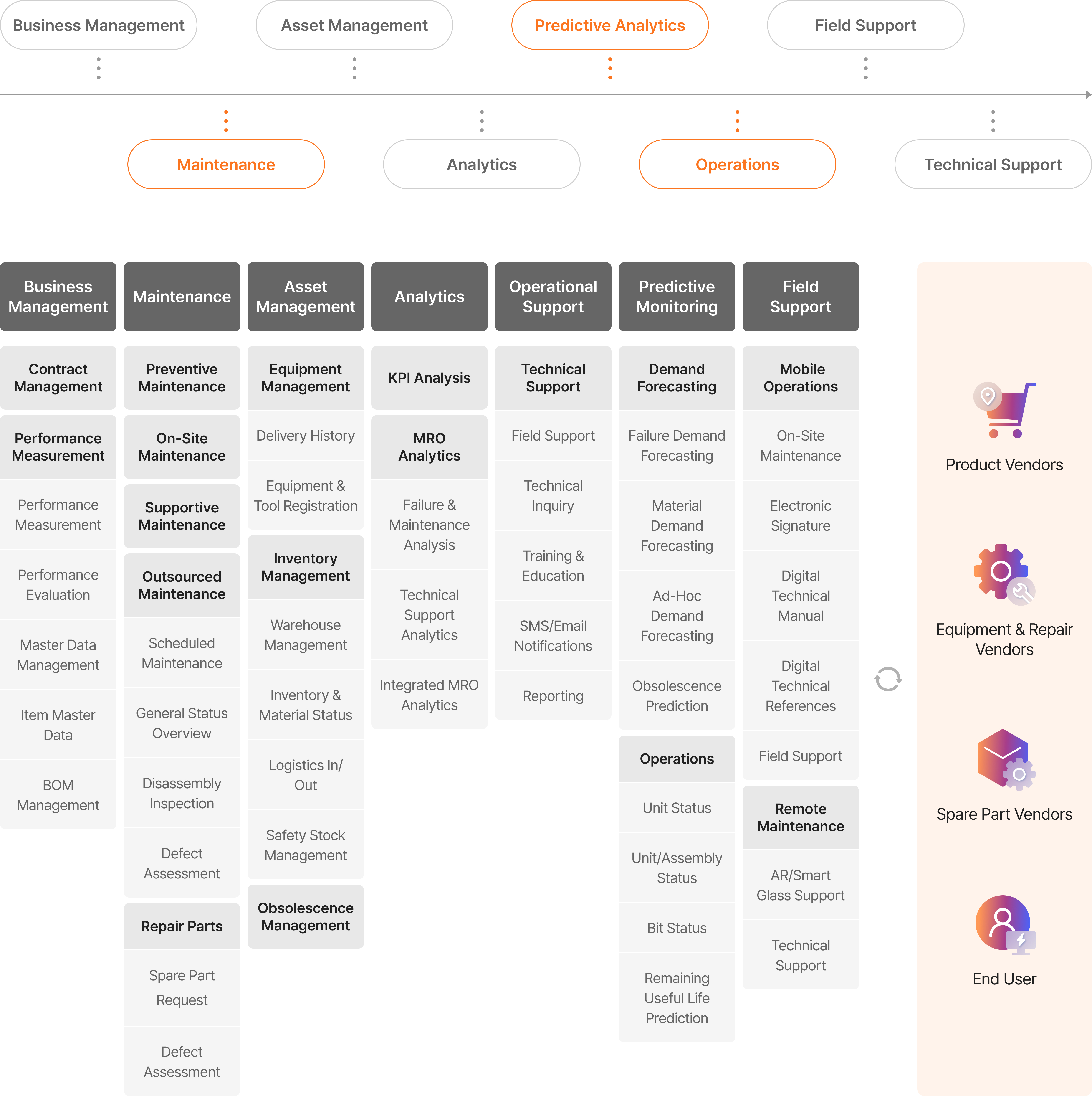Click the Field Support top pill

pos(865,25)
